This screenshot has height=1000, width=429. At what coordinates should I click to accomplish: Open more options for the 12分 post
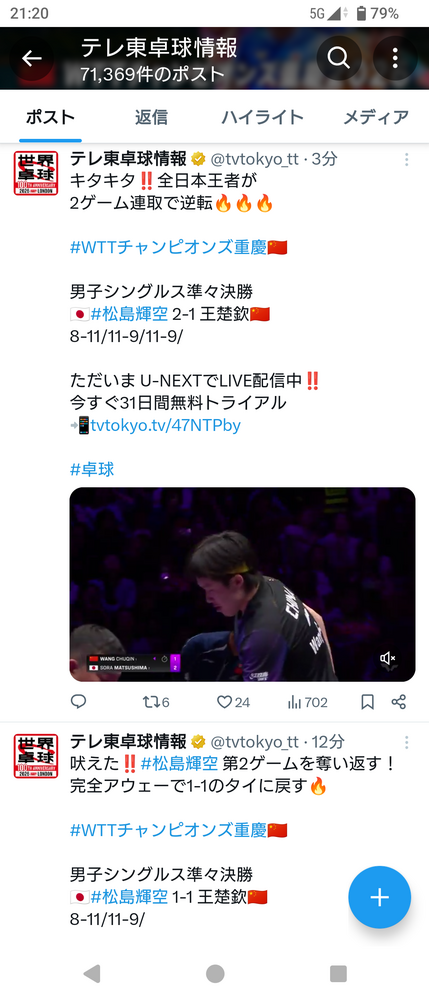click(x=406, y=742)
